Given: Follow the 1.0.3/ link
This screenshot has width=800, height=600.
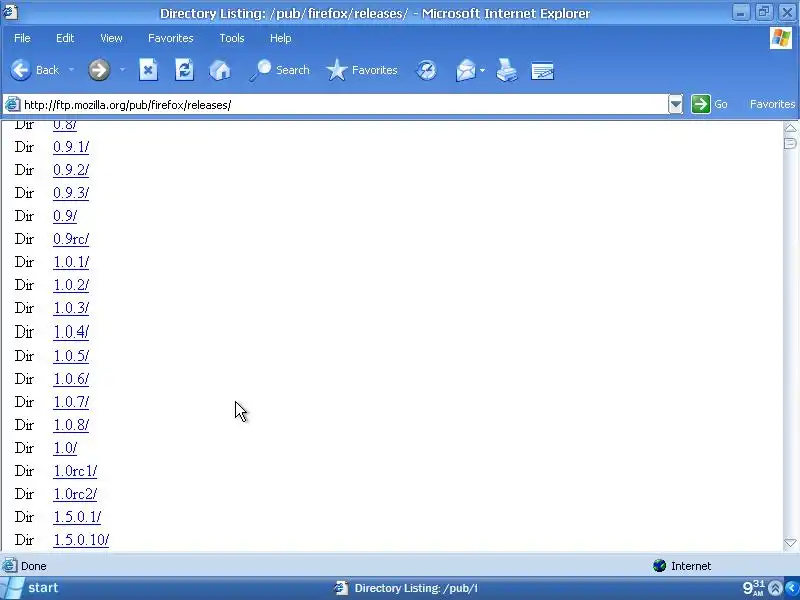Looking at the screenshot, I should coord(71,308).
